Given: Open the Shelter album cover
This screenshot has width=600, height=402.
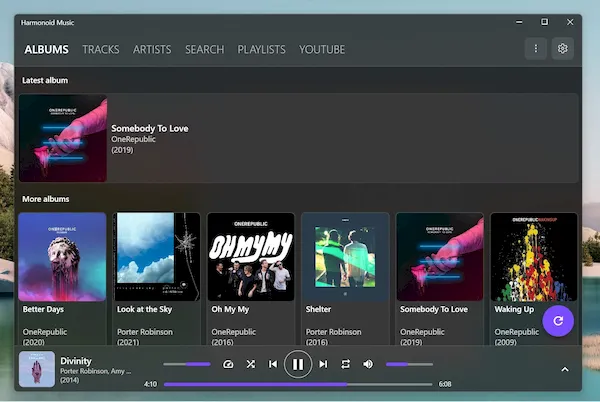Looking at the screenshot, I should [x=346, y=257].
